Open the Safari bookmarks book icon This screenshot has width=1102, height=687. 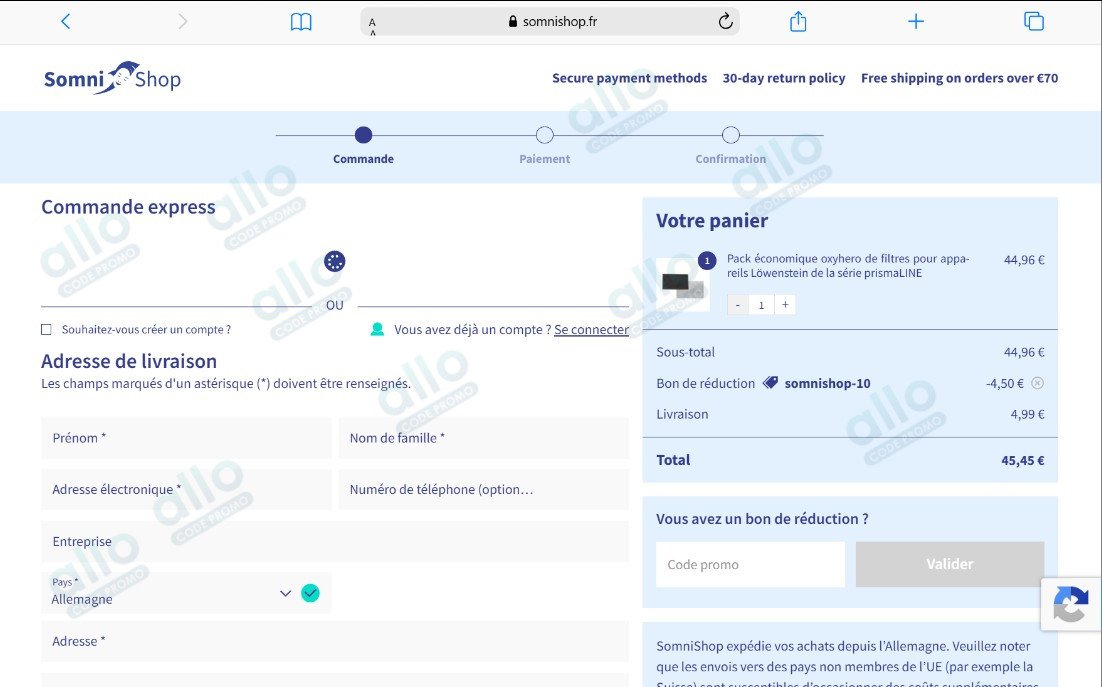click(301, 22)
